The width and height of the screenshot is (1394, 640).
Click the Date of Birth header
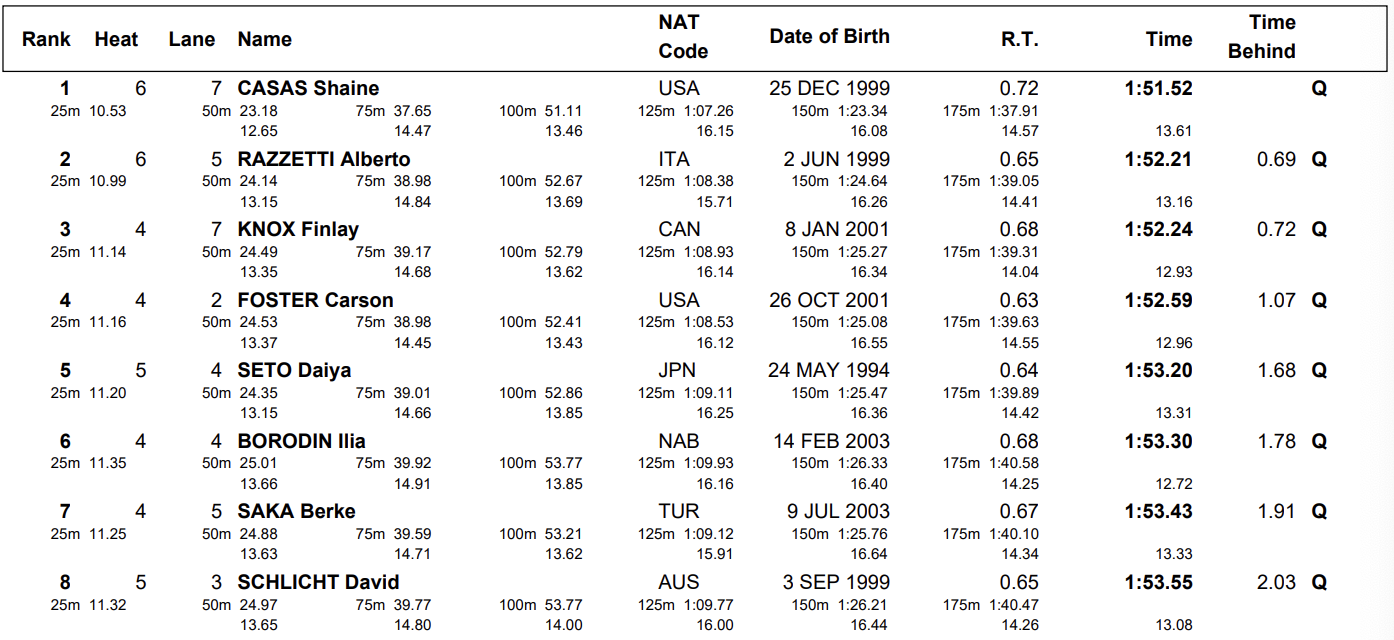(x=829, y=37)
